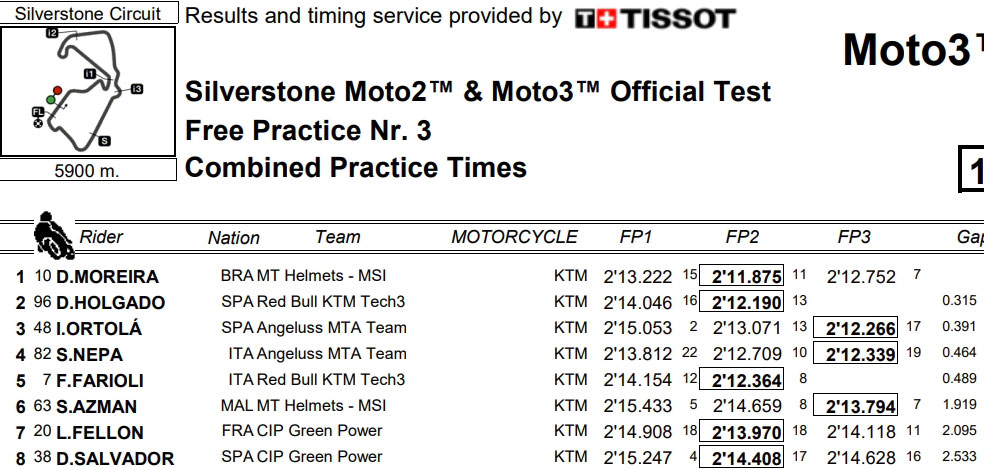The width and height of the screenshot is (984, 470).
Task: Select the I1 sector marker on the map
Action: [x=89, y=74]
